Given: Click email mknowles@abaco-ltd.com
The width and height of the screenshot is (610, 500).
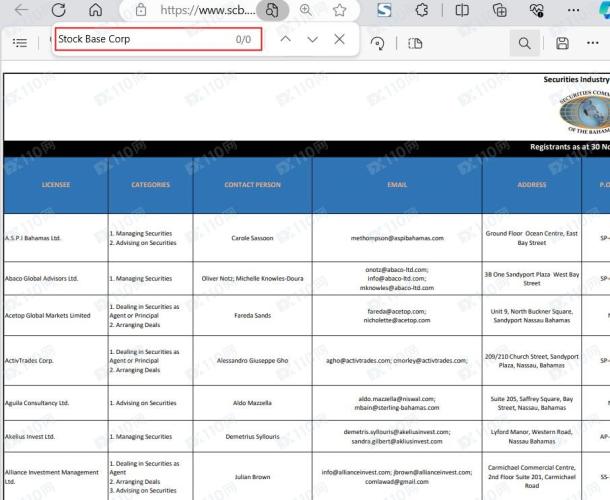Looking at the screenshot, I should pyautogui.click(x=397, y=288).
